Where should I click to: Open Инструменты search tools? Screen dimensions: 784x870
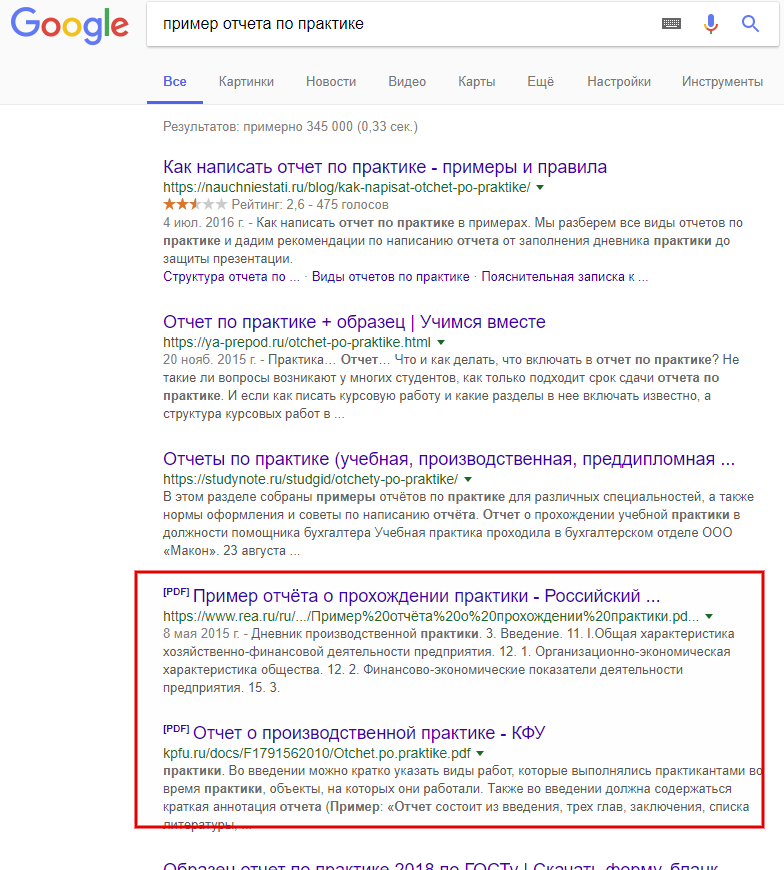pyautogui.click(x=722, y=82)
